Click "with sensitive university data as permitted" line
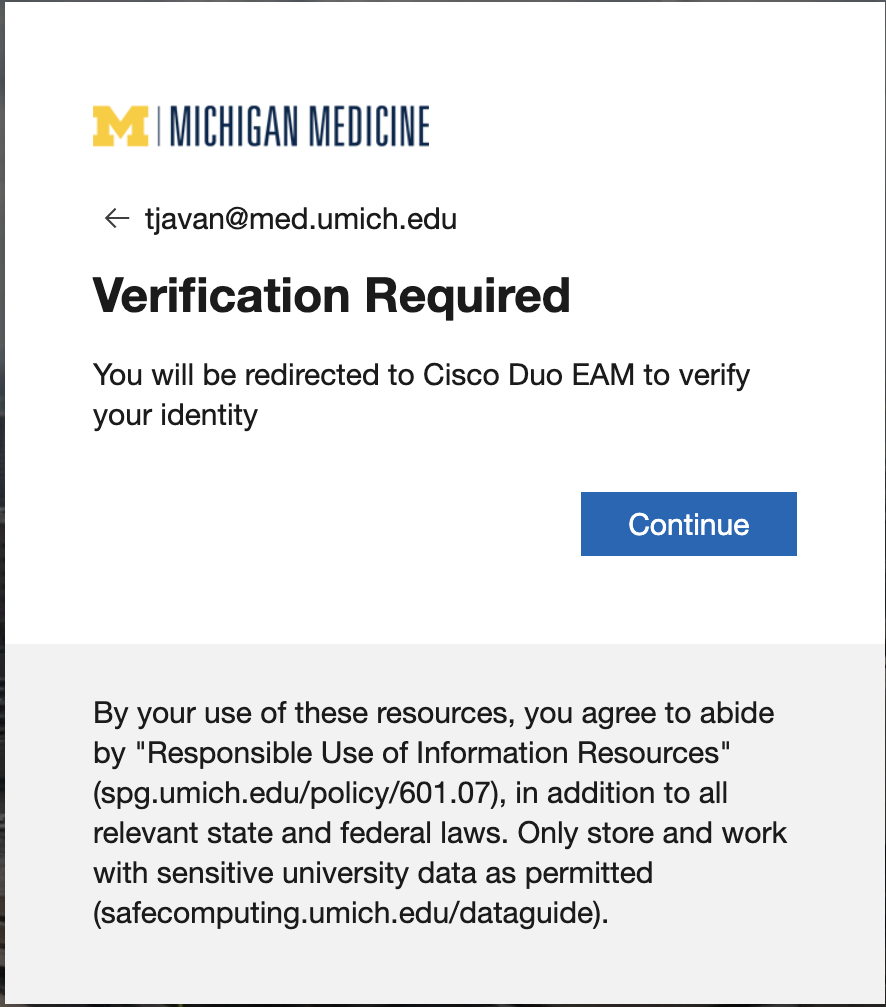 [x=373, y=872]
